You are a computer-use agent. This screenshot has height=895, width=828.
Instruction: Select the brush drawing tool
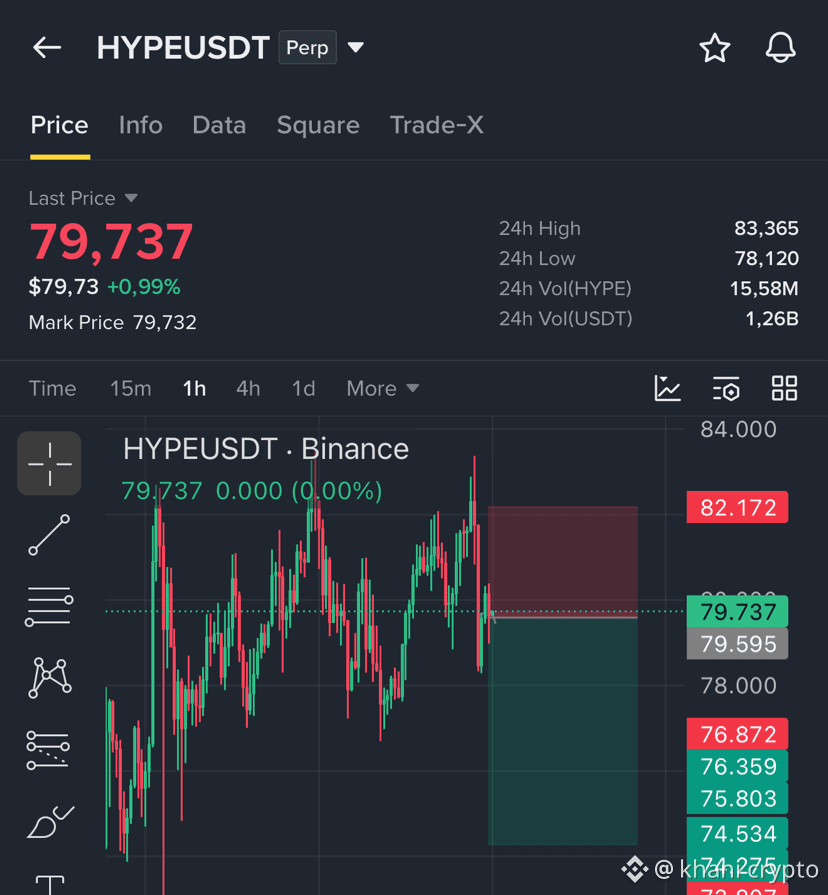50,821
